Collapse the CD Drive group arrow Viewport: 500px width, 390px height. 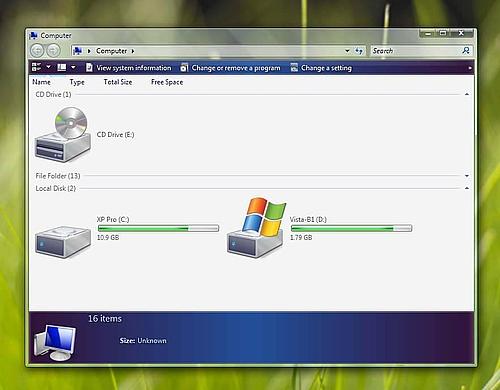click(467, 95)
